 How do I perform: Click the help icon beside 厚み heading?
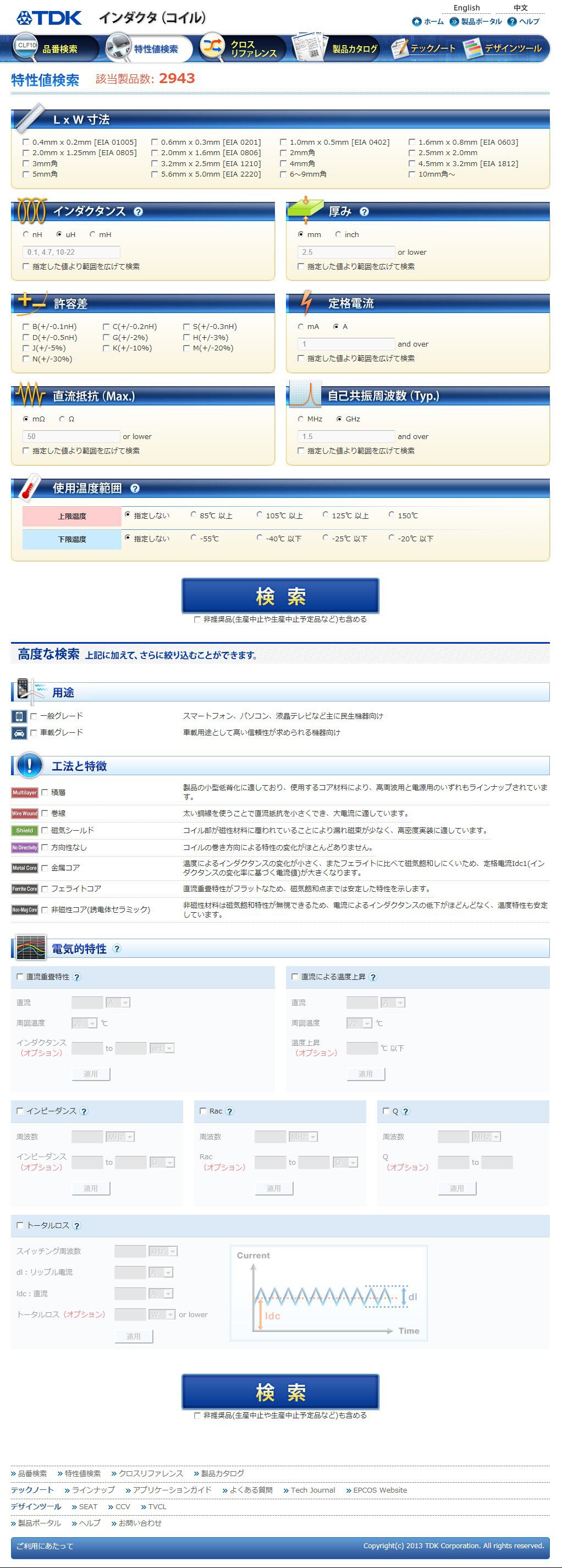[x=363, y=212]
